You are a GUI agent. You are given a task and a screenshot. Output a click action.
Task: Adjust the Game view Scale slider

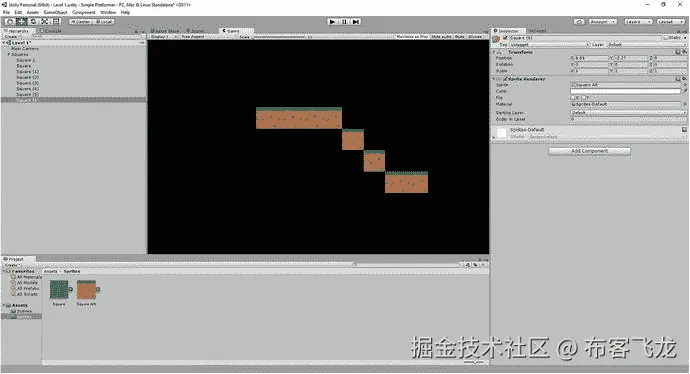[x=280, y=37]
